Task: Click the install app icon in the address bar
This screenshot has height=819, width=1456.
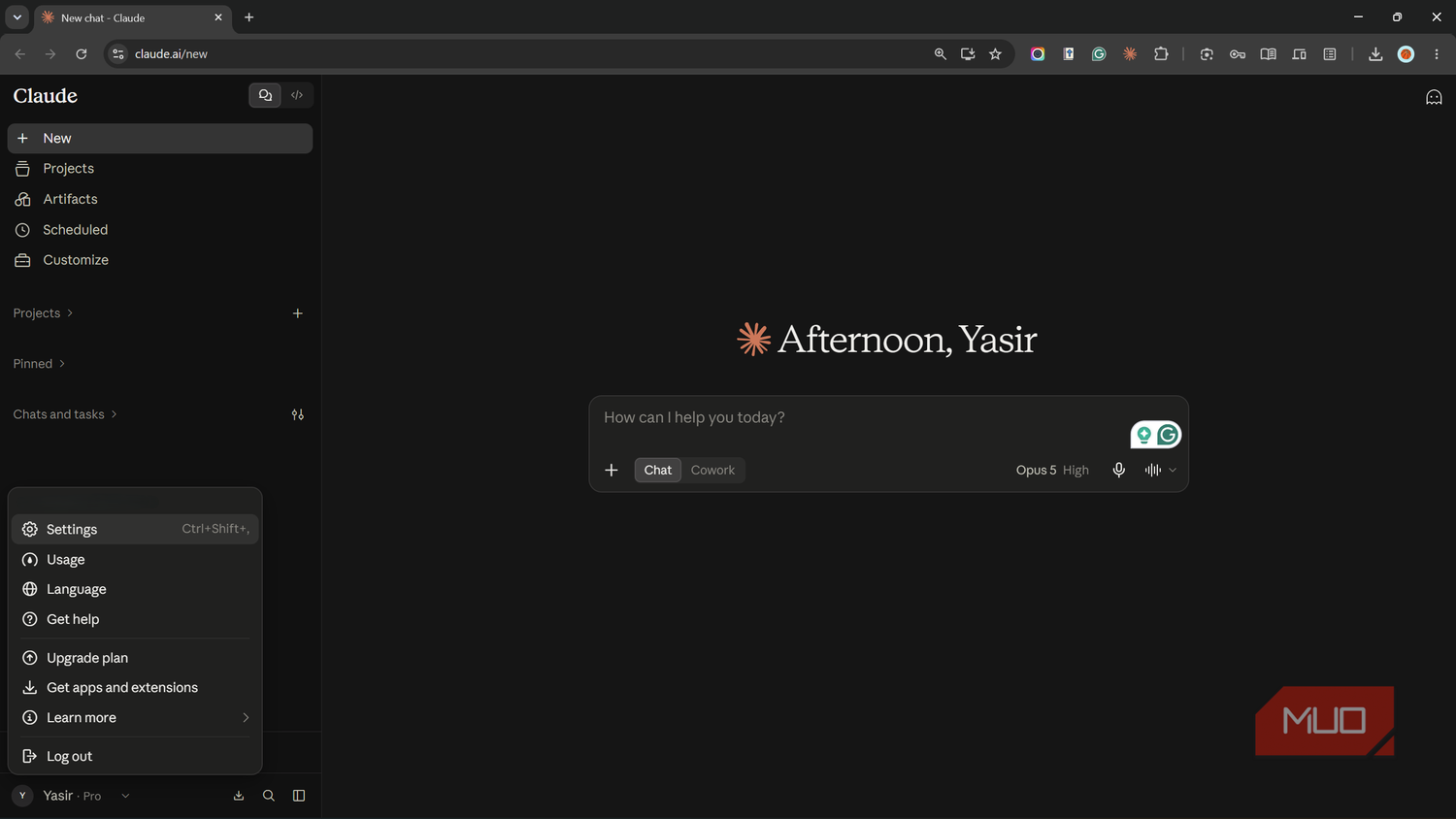Action: tap(968, 54)
